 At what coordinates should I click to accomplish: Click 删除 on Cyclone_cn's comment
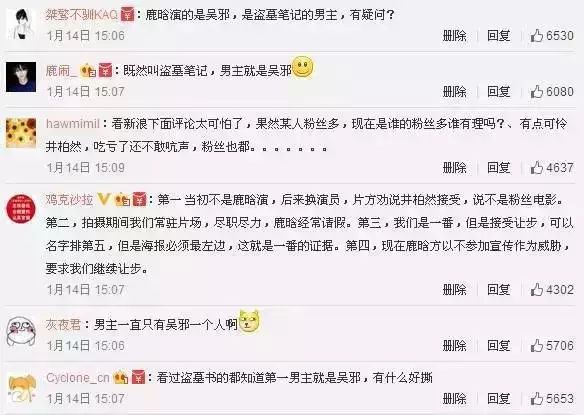[454, 399]
